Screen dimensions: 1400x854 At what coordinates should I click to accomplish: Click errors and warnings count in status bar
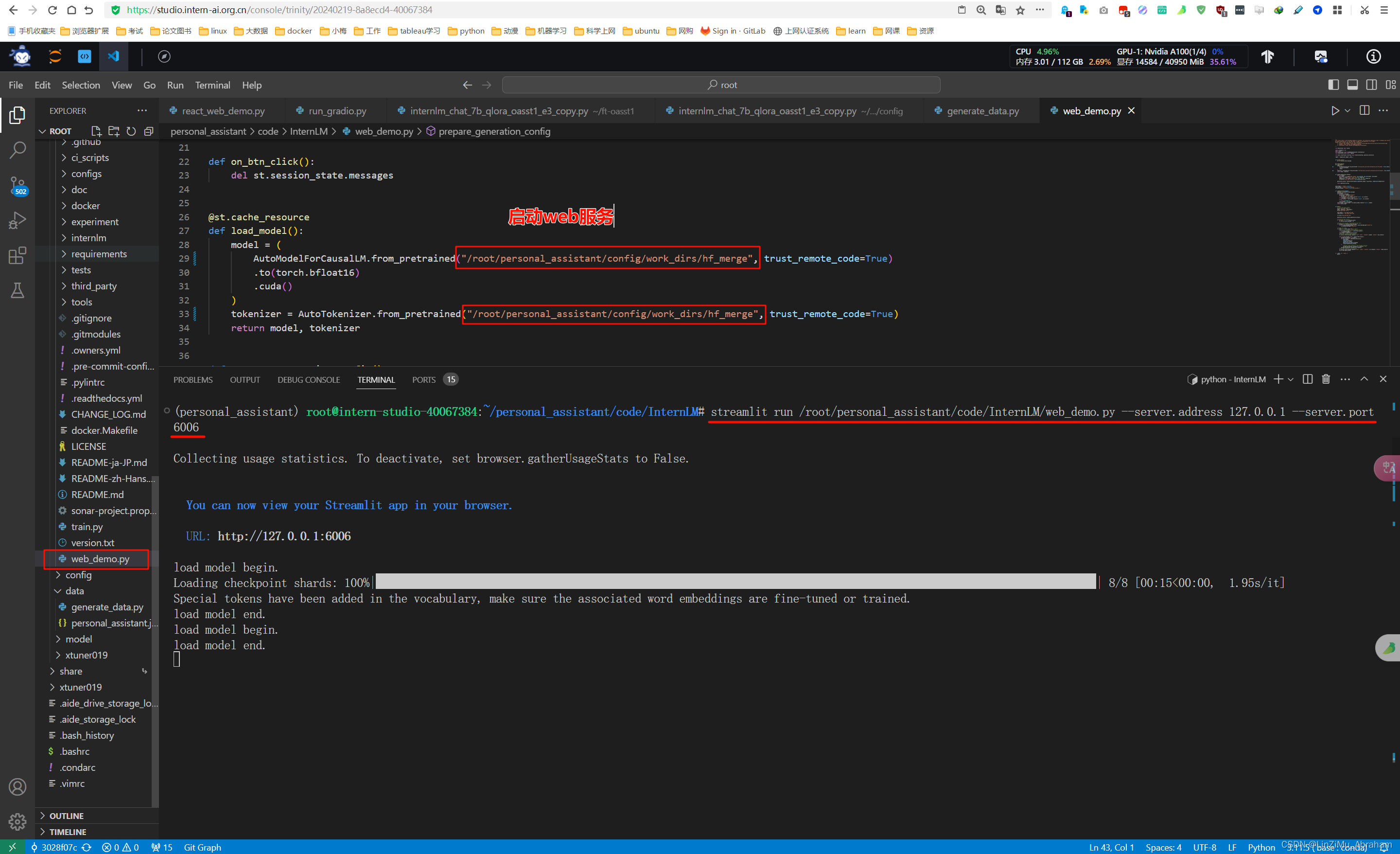click(120, 847)
